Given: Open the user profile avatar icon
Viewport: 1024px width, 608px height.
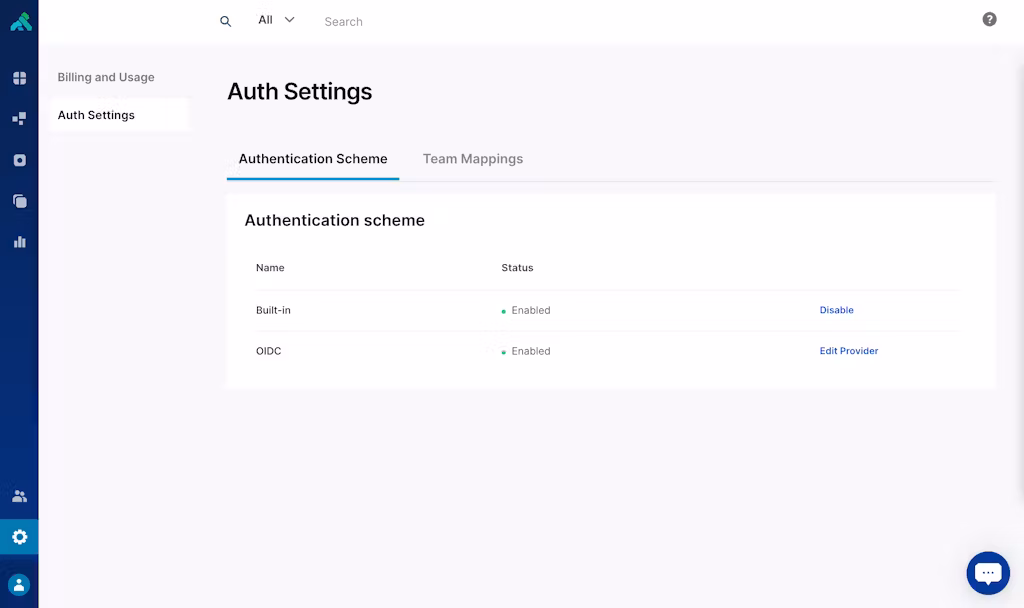Looking at the screenshot, I should click(19, 585).
